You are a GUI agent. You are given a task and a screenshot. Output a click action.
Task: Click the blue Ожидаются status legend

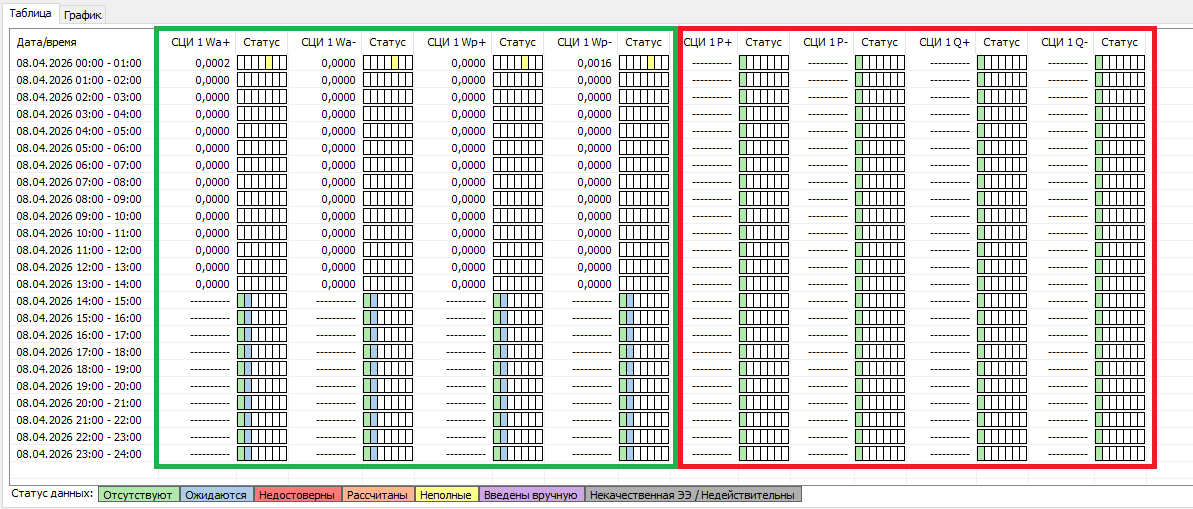[216, 494]
